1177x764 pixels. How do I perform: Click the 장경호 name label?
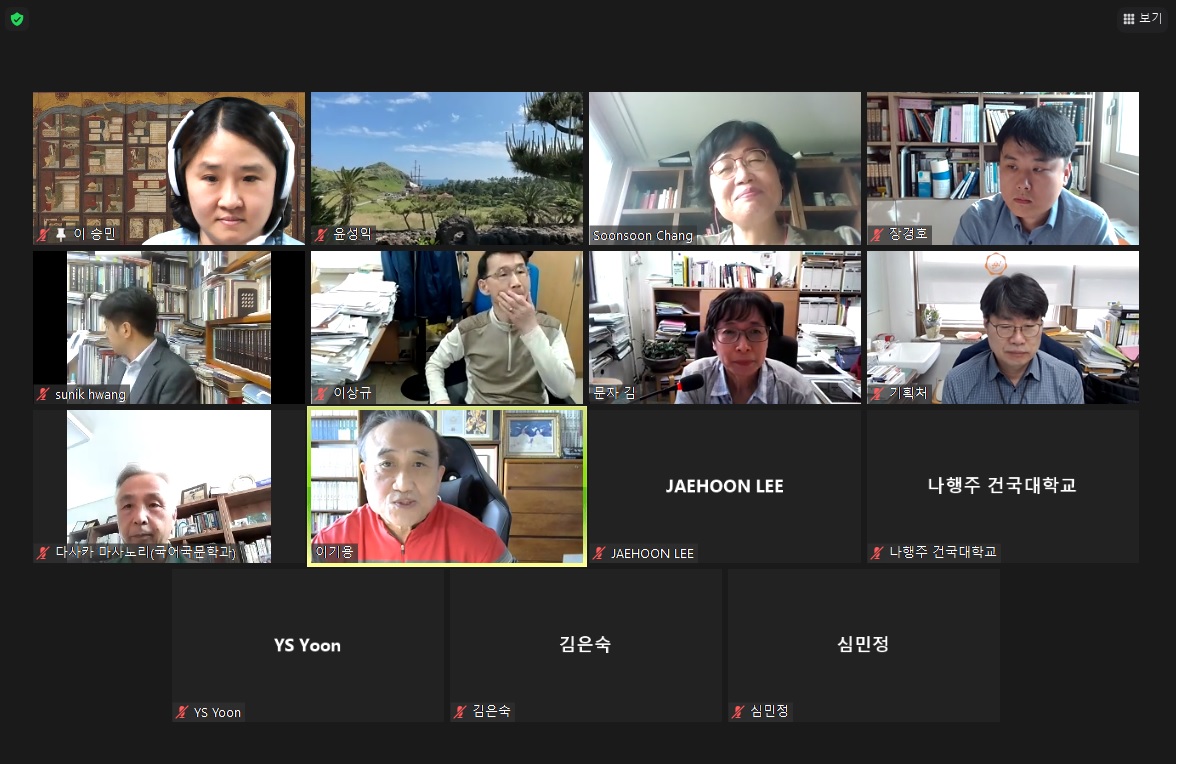pos(908,234)
